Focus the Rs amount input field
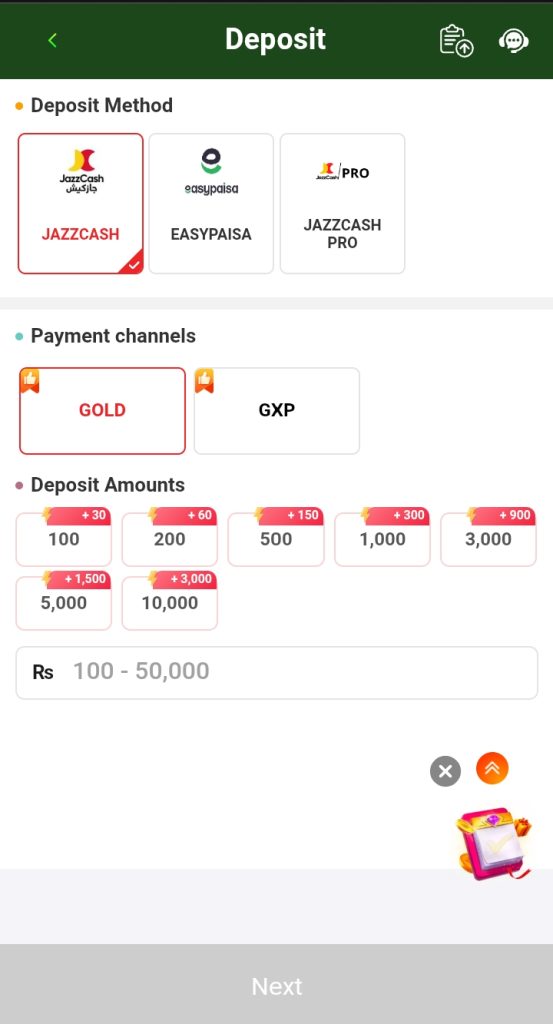 pos(277,673)
